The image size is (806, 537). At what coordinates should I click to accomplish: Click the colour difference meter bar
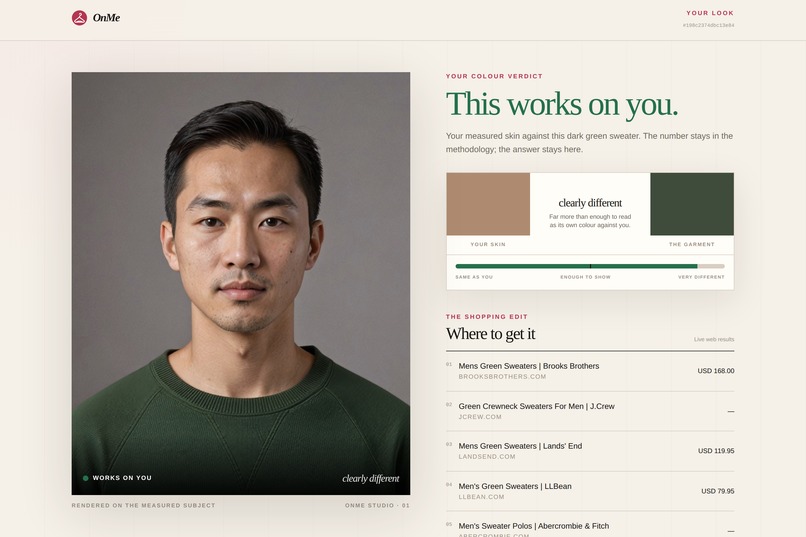point(590,266)
